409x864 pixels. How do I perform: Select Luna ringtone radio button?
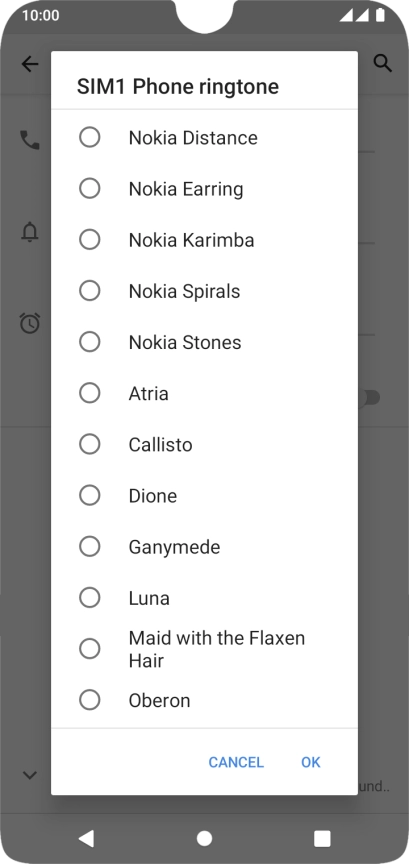[x=90, y=597]
